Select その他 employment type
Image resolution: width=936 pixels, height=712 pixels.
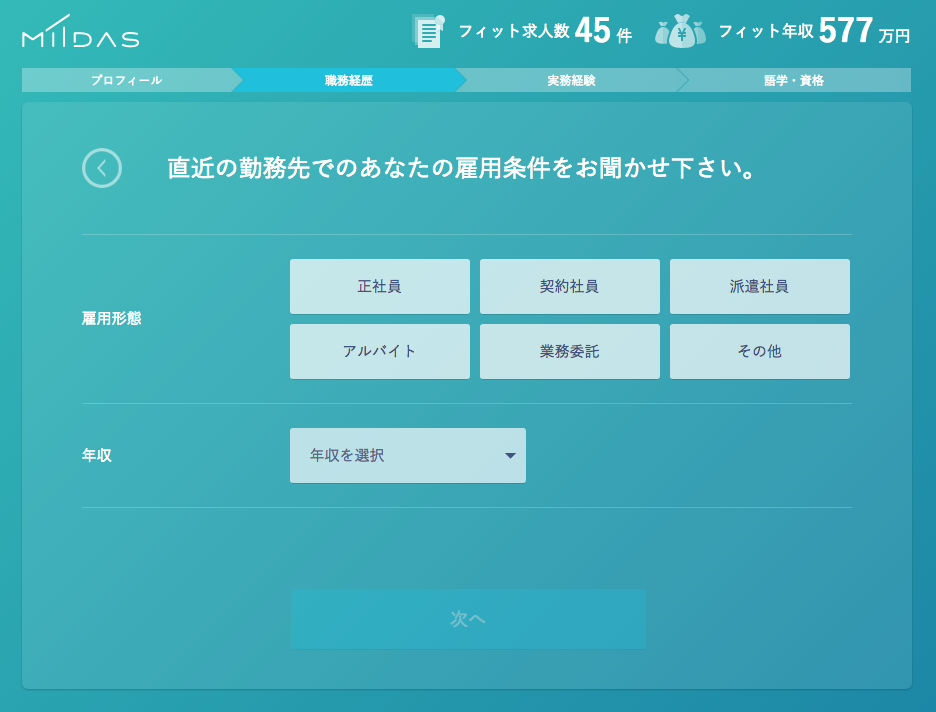tap(759, 352)
